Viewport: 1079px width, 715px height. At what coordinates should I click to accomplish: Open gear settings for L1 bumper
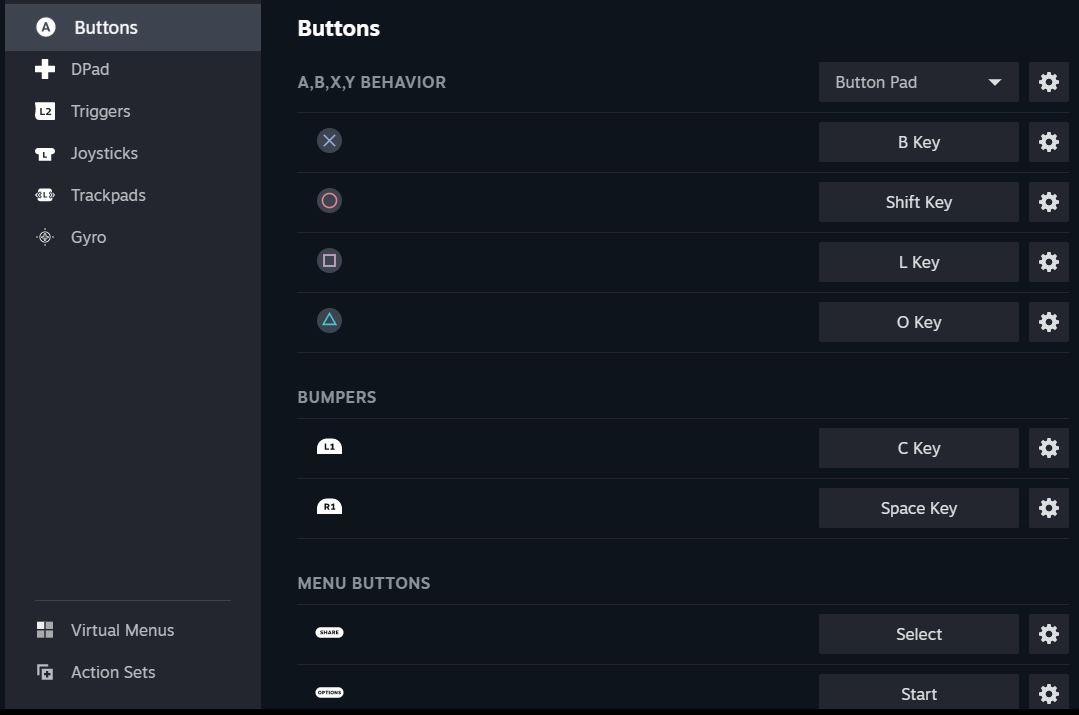pyautogui.click(x=1048, y=448)
